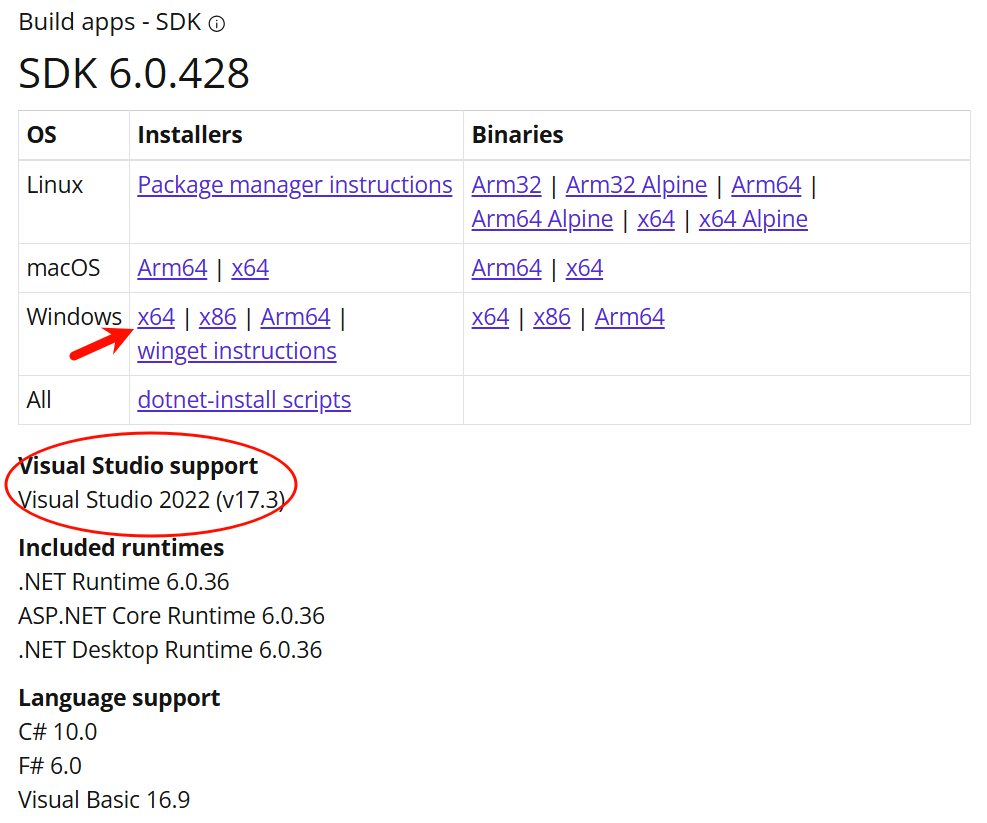
Task: Click the SDK 6.0.428 heading
Action: tap(134, 74)
